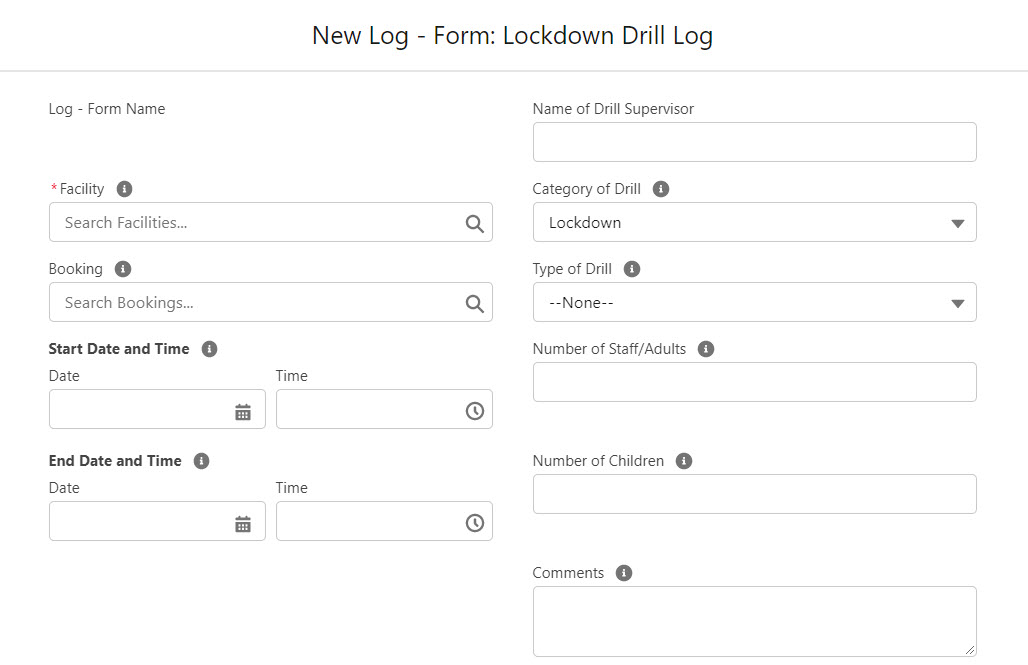Viewport: 1028px width, 665px height.
Task: Click the Start Date and Time info icon
Action: click(x=209, y=348)
